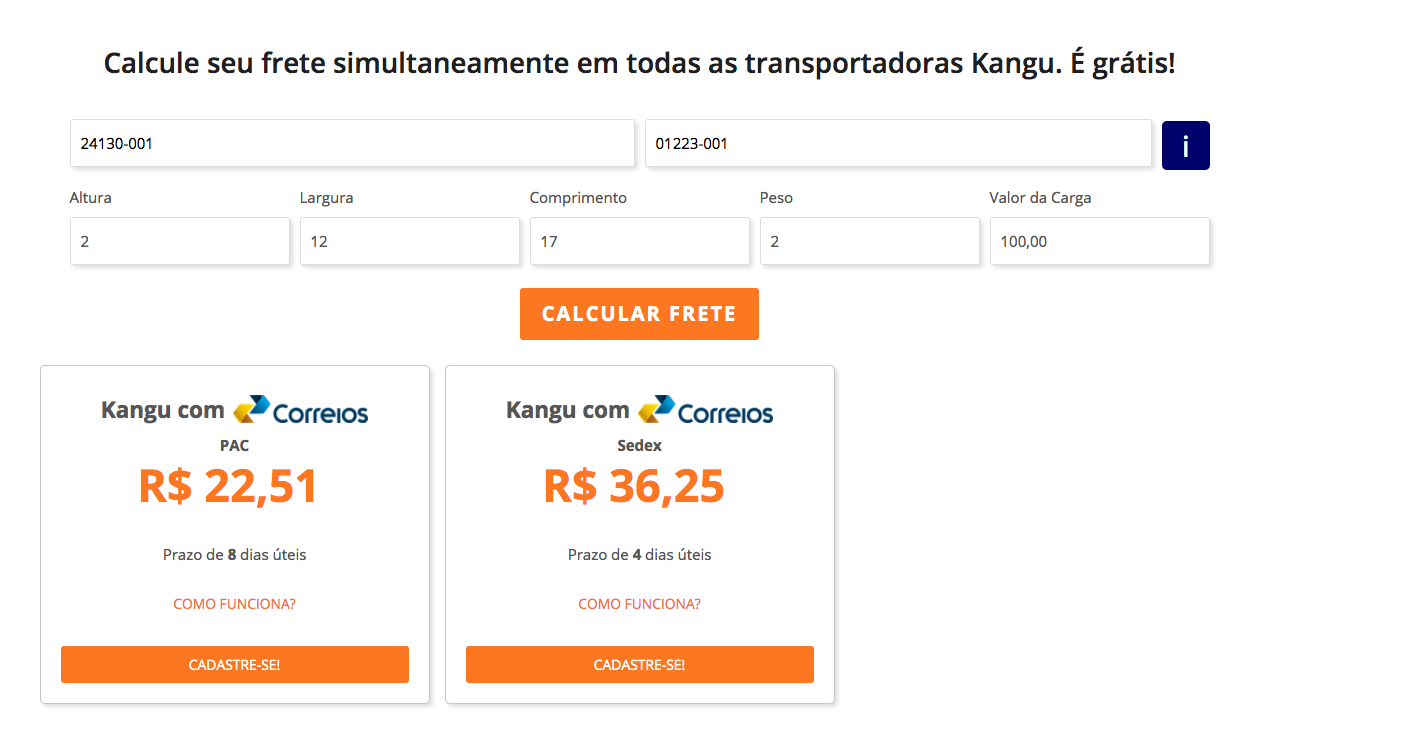Screen dimensions: 1421x730
Task: Select the destination CEP field showing 01223-001
Action: 898,143
